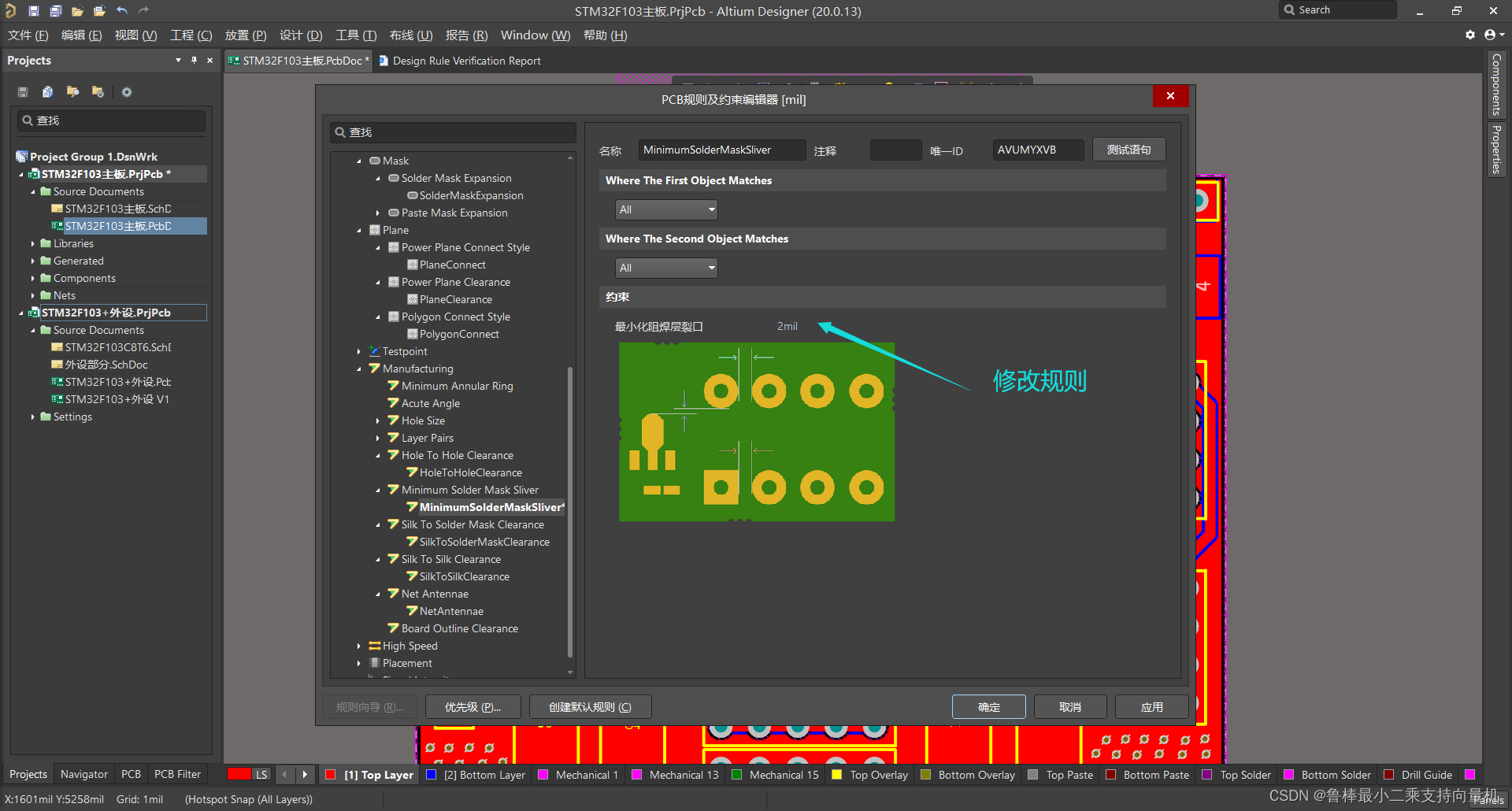Click the rules editor search box
The image size is (1512, 811).
453,132
